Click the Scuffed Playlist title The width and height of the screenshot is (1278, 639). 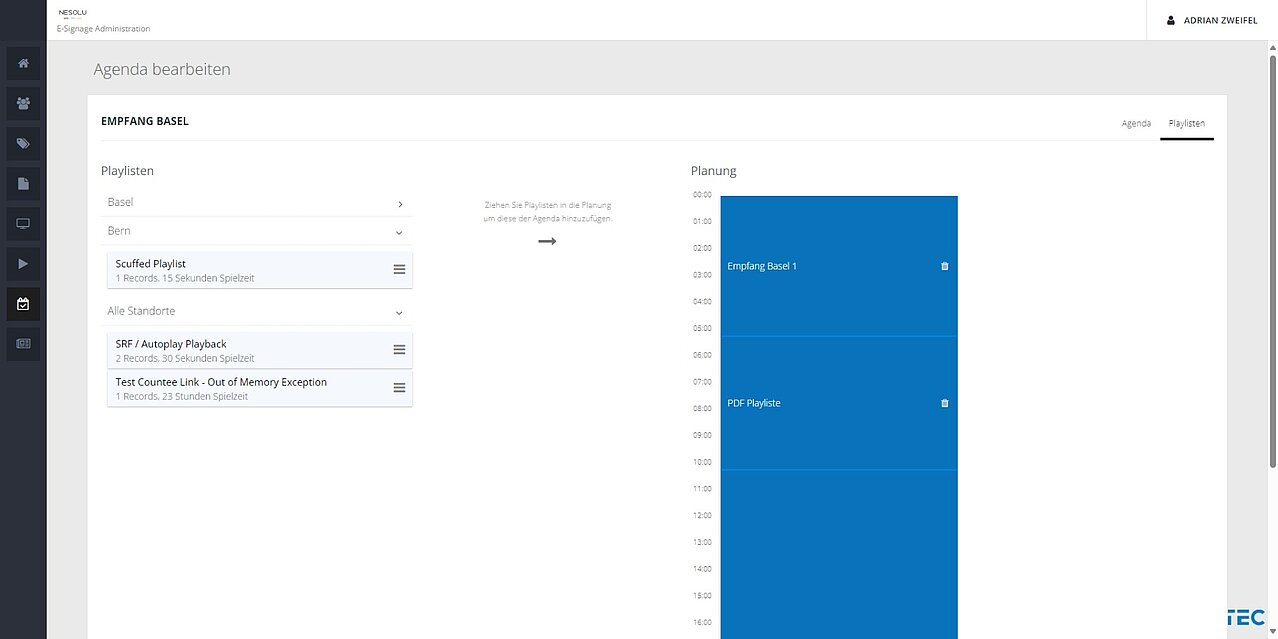(x=151, y=264)
